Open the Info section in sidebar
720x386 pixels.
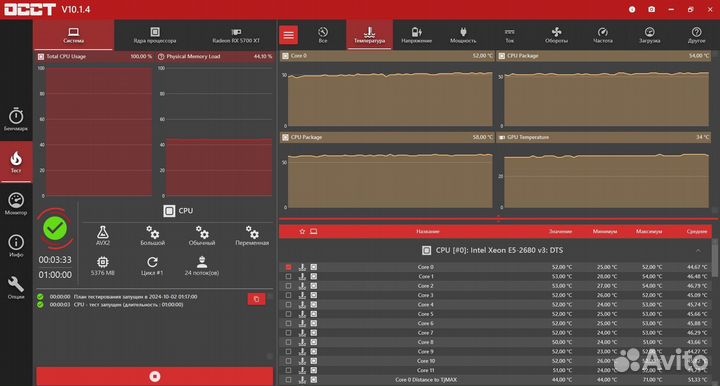(16, 246)
